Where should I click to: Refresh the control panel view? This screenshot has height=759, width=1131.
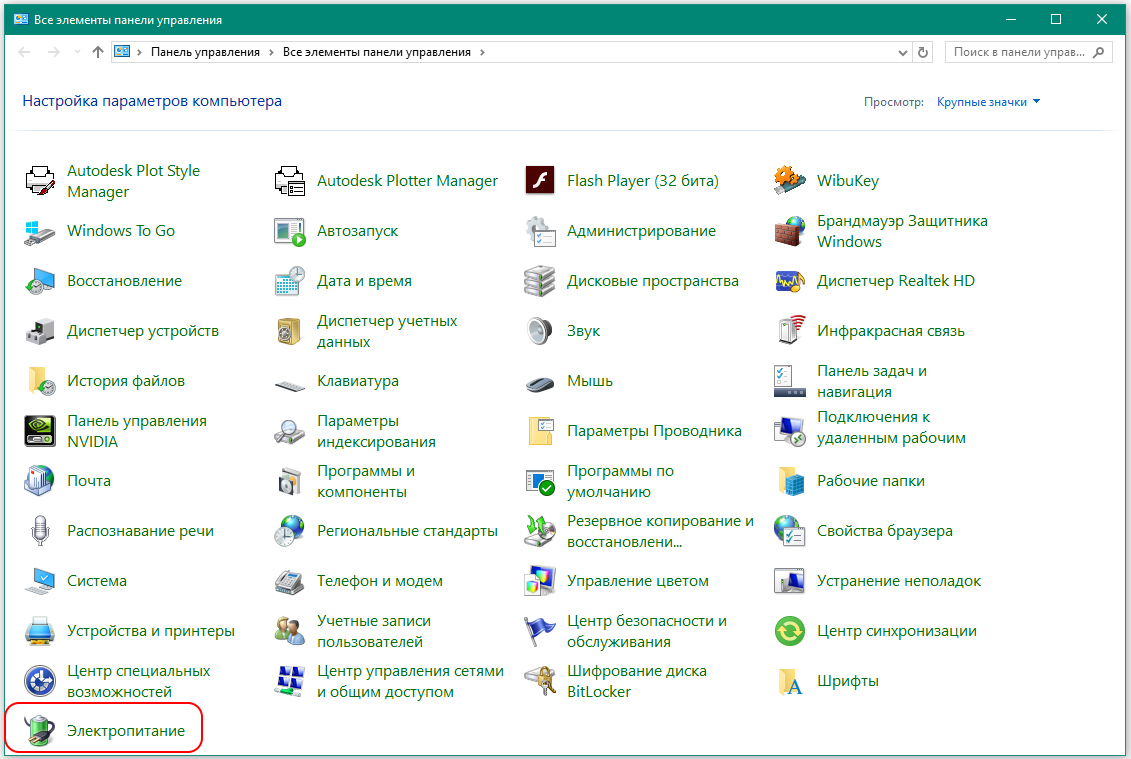coord(923,53)
